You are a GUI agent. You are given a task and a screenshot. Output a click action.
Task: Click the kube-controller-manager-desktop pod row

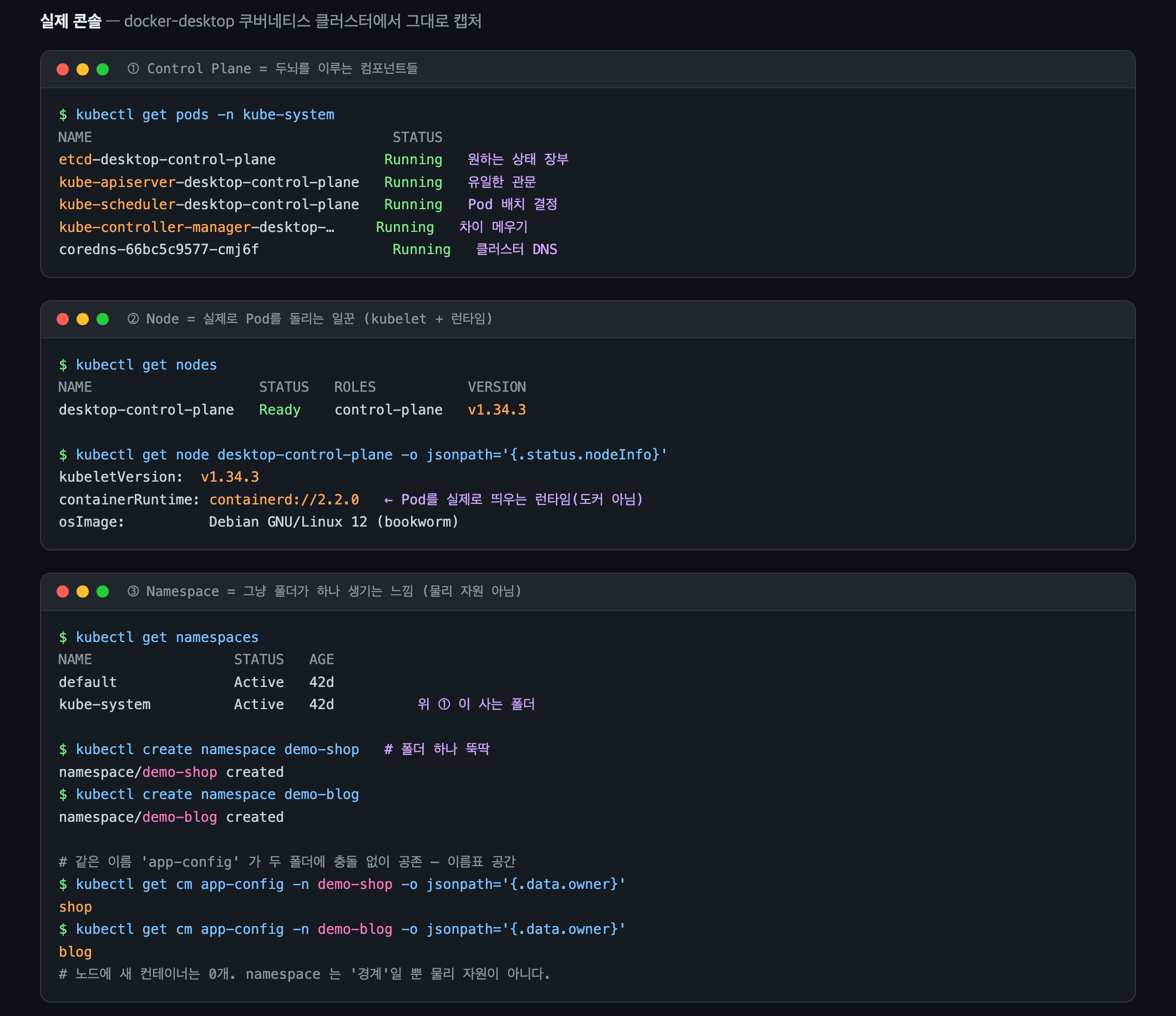click(293, 227)
